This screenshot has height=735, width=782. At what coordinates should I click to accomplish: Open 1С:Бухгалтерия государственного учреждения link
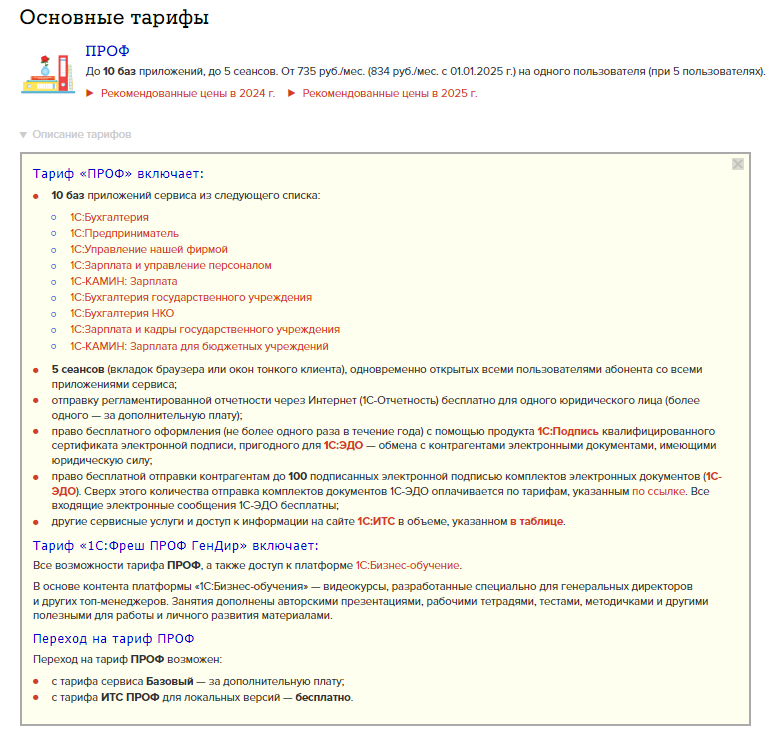[191, 297]
